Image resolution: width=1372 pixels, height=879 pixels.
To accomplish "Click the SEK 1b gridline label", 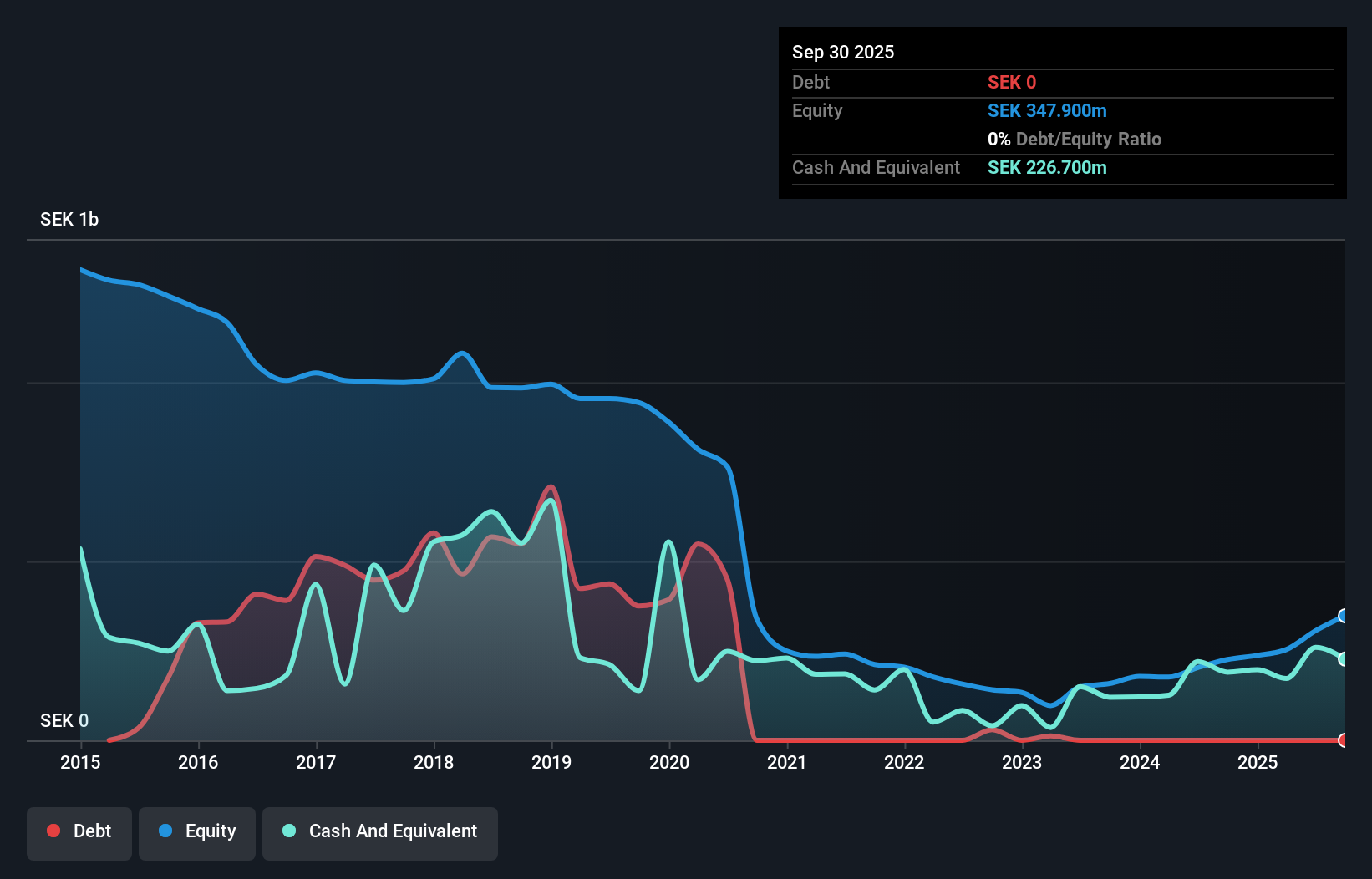I will pyautogui.click(x=69, y=219).
